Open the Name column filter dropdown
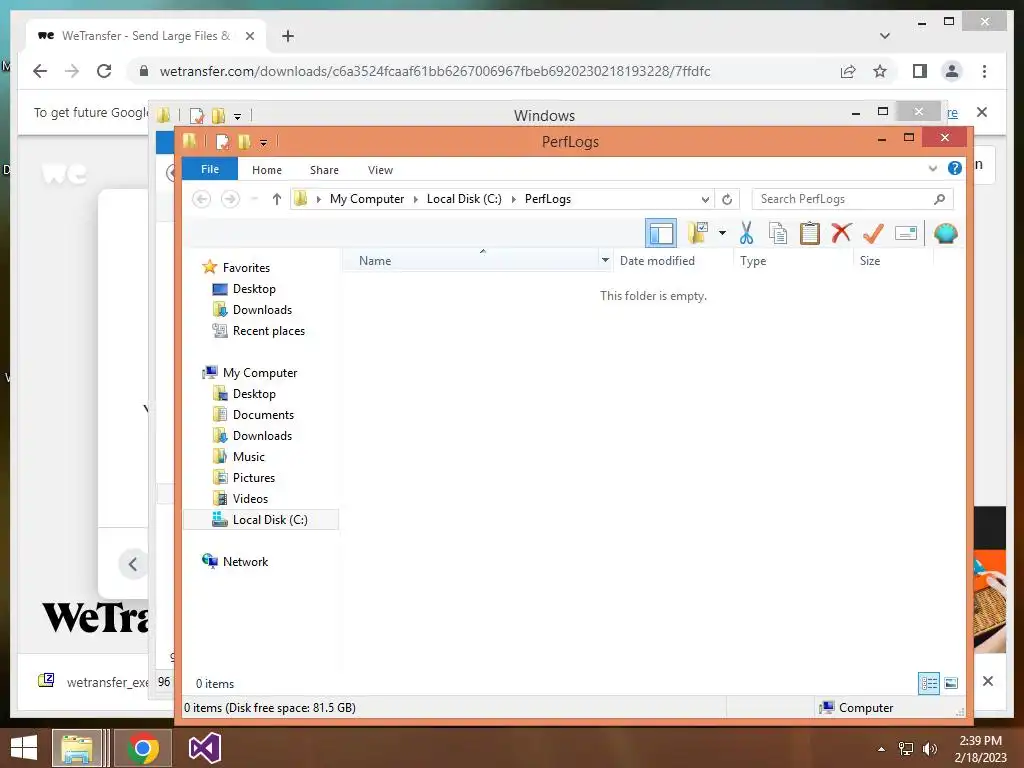 coord(605,261)
